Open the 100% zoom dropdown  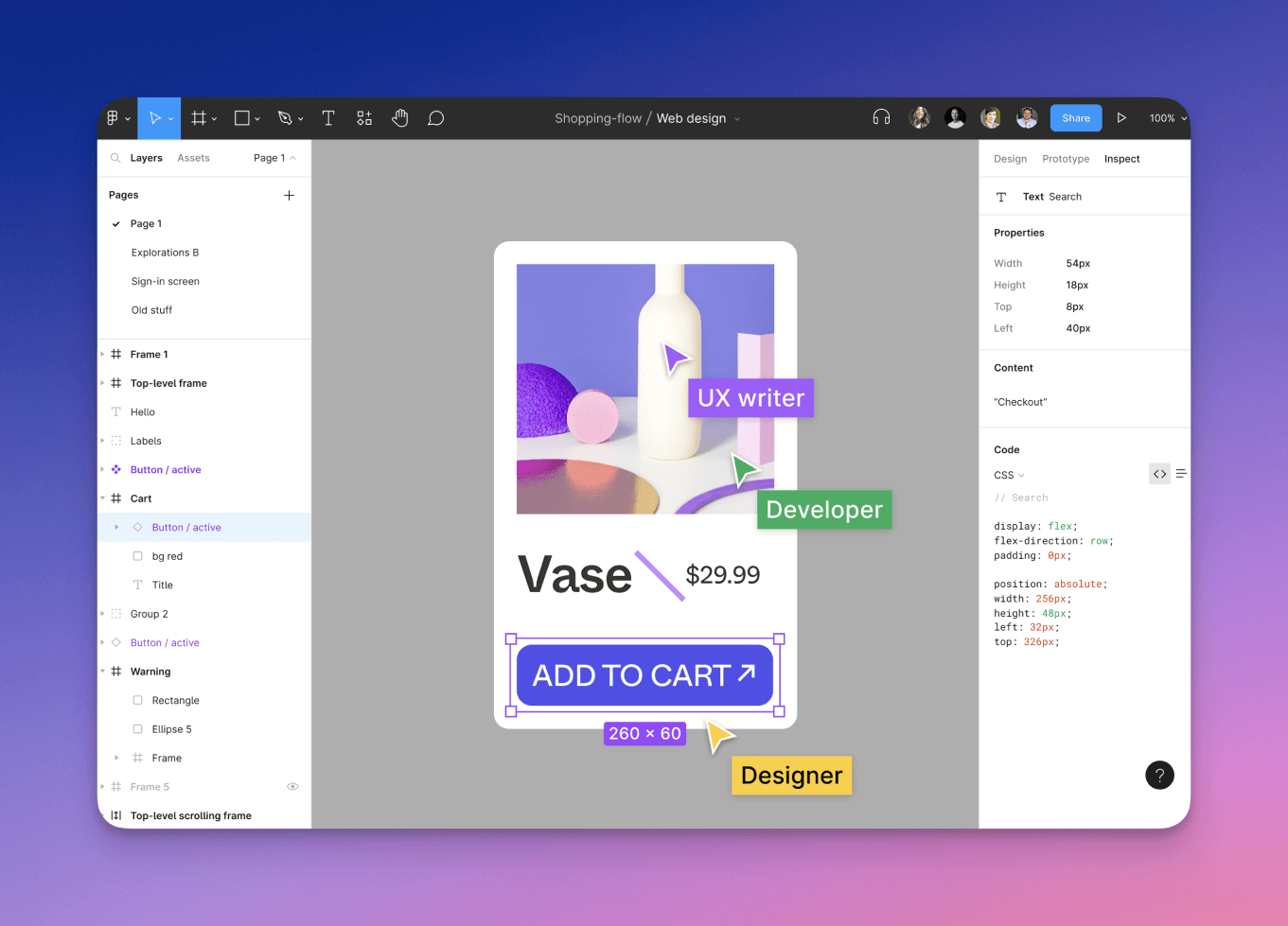(x=1167, y=117)
